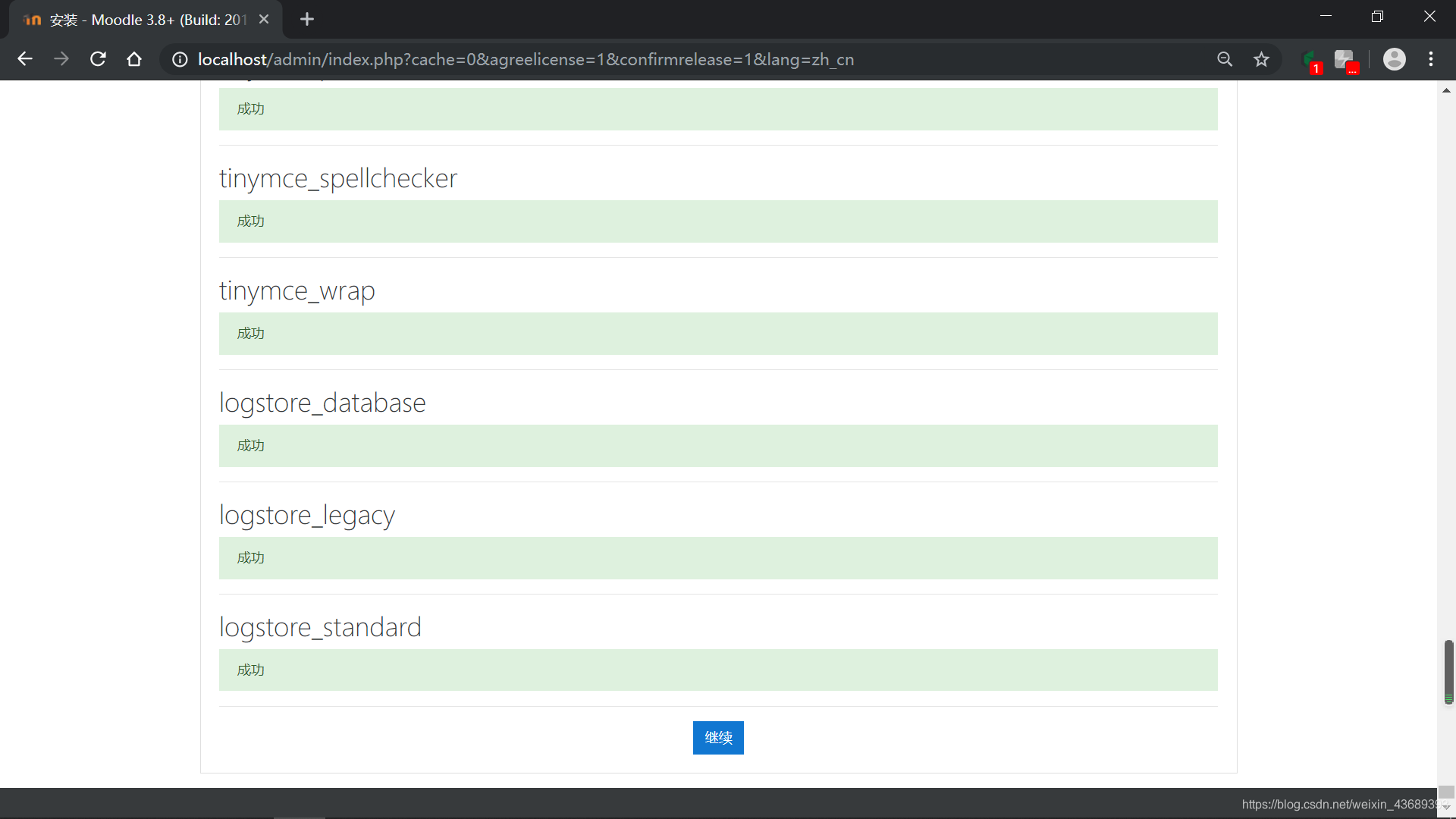Click the browser back arrow
Screen dimensions: 1456x819
click(x=25, y=59)
